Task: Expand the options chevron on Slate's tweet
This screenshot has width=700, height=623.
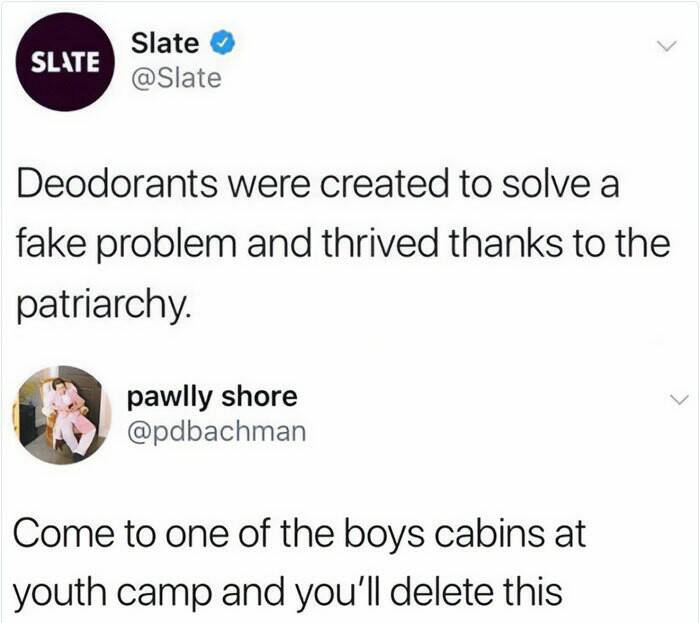Action: 667,46
